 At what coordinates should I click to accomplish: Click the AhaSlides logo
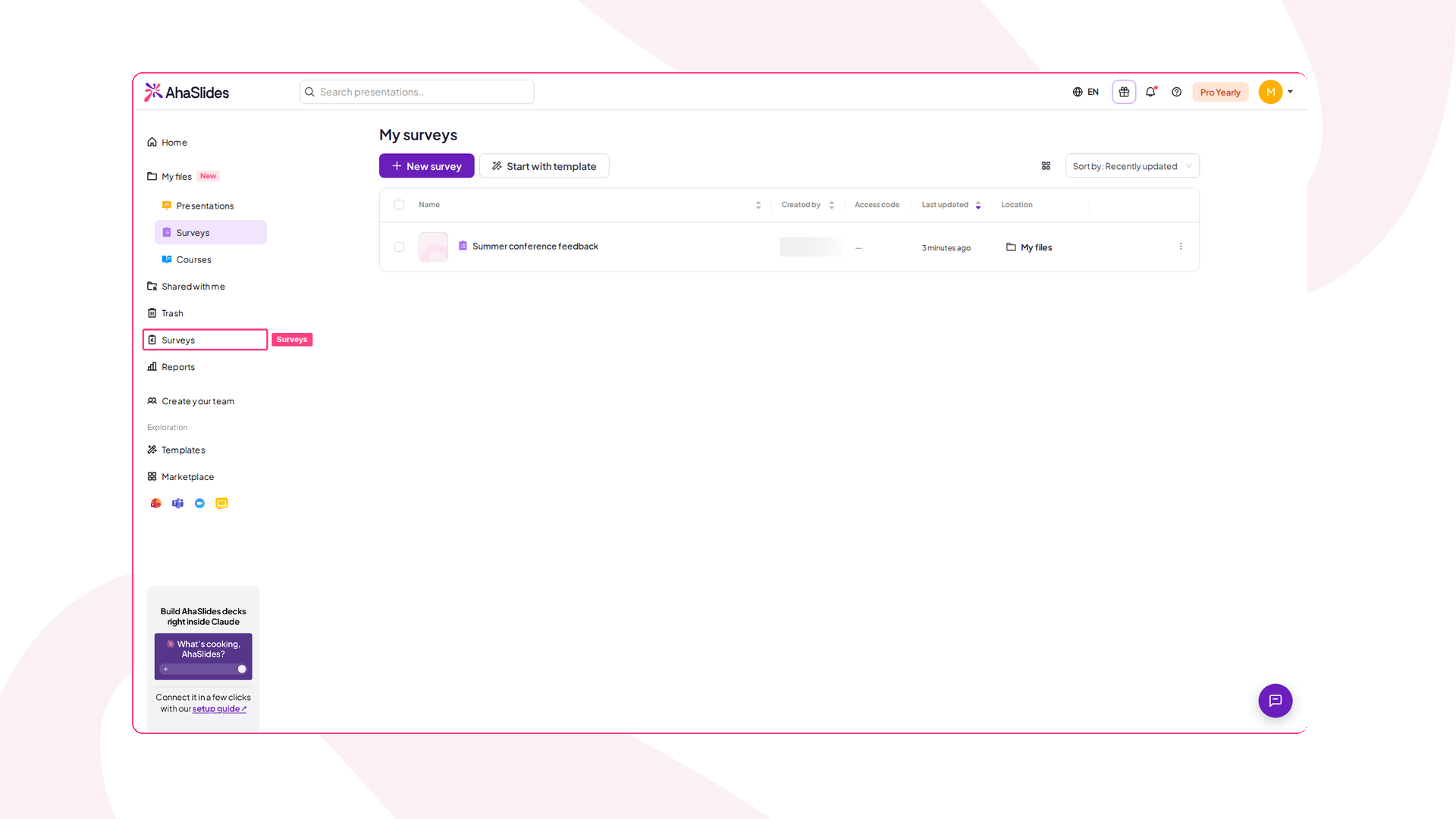click(187, 92)
